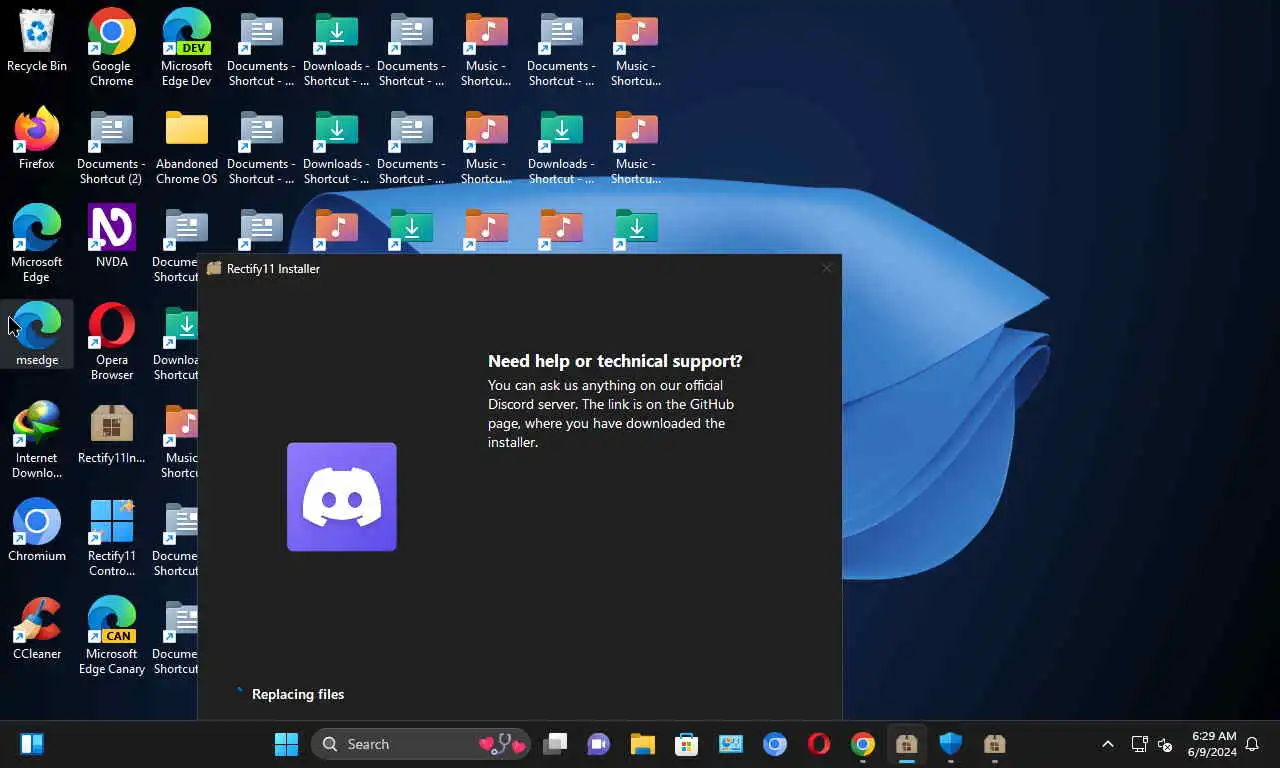The width and height of the screenshot is (1280, 768).
Task: Click the Rectify11 Installer window title
Action: (273, 269)
